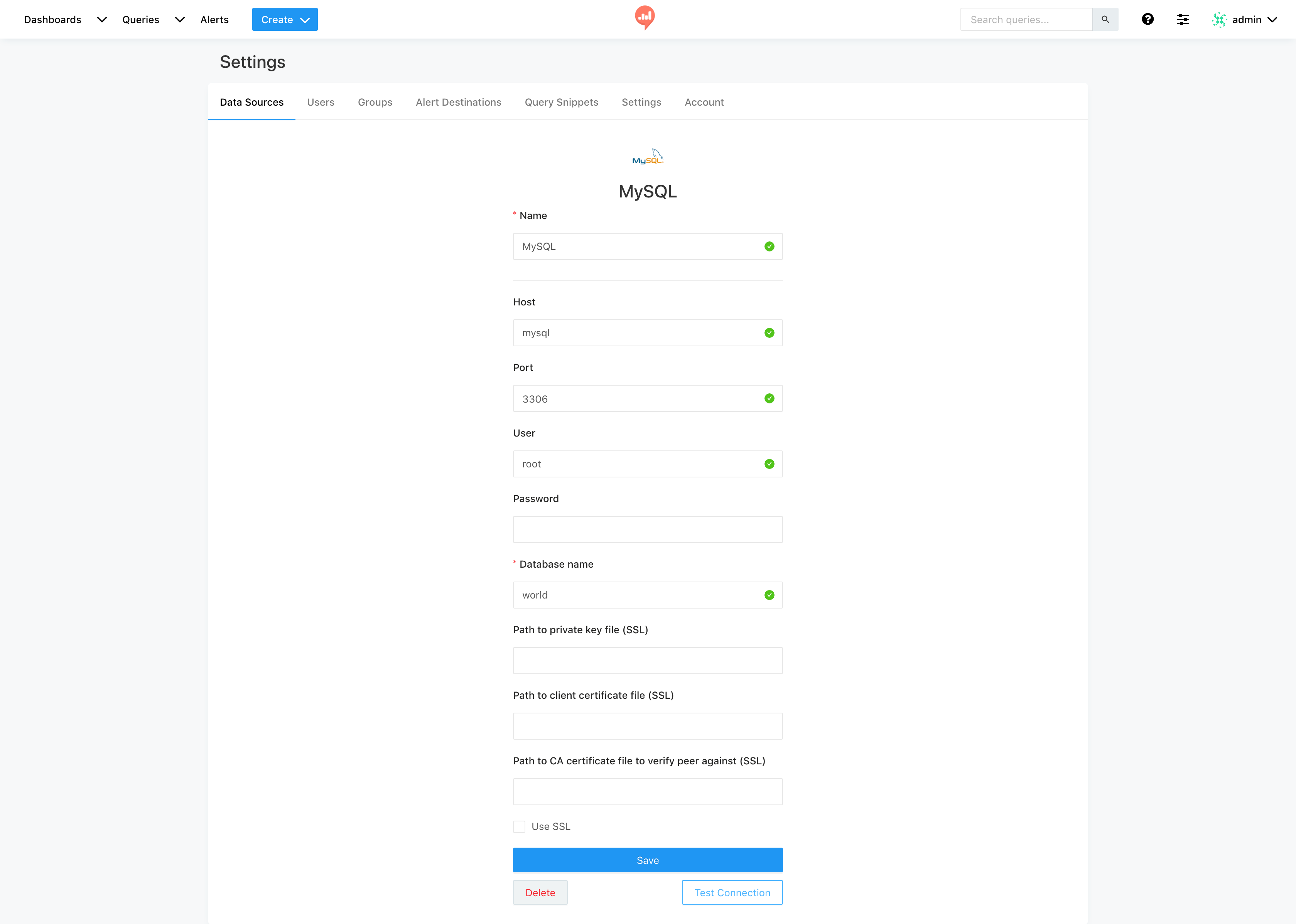The height and width of the screenshot is (924, 1296).
Task: Click the green checkmark in the Port field
Action: [769, 398]
